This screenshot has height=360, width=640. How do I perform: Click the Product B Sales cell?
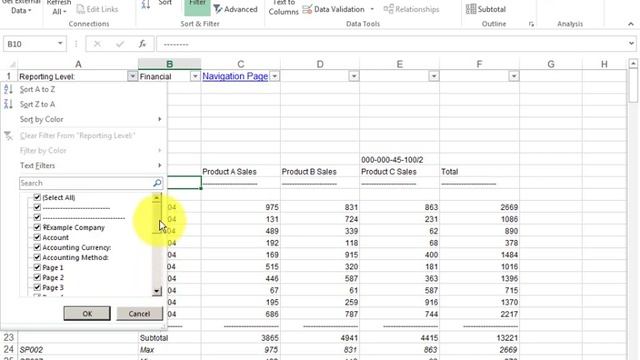320,171
